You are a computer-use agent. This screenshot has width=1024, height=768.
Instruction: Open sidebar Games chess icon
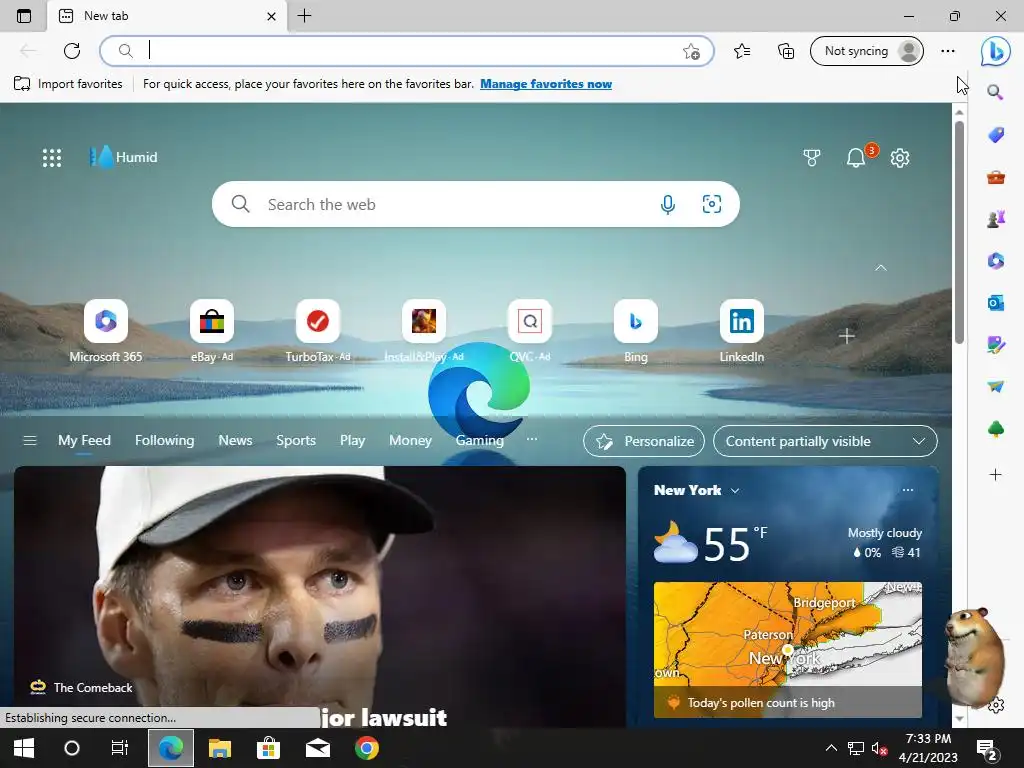(x=995, y=219)
